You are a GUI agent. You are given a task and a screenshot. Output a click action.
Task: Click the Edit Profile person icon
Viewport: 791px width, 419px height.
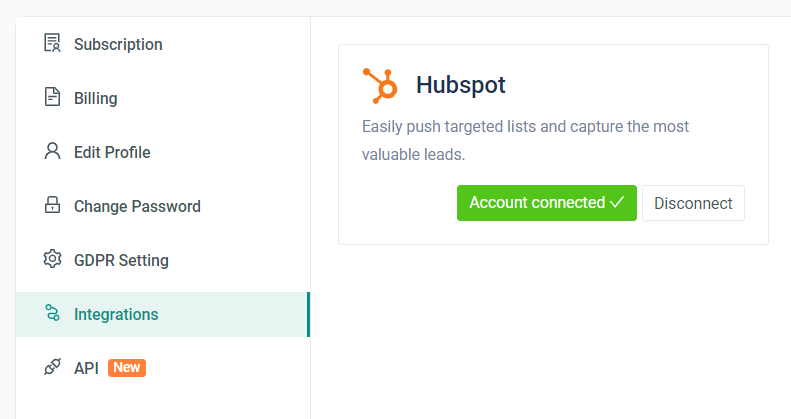(x=52, y=152)
